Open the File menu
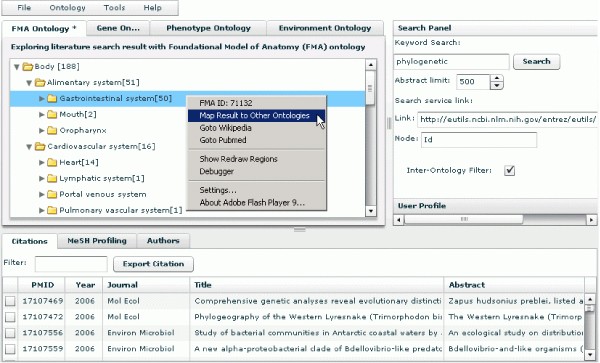 24,8
